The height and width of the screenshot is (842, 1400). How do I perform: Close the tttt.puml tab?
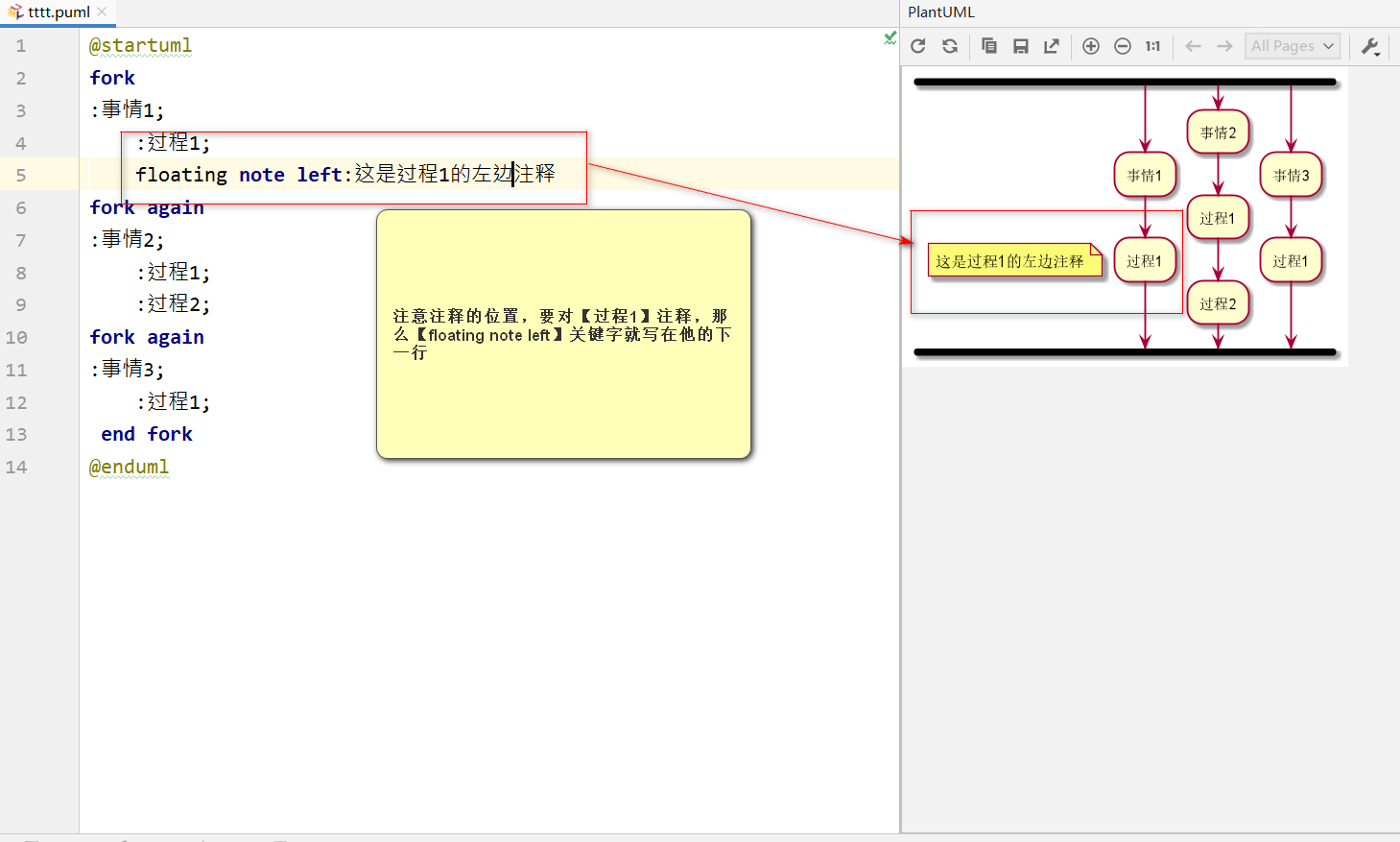click(102, 12)
